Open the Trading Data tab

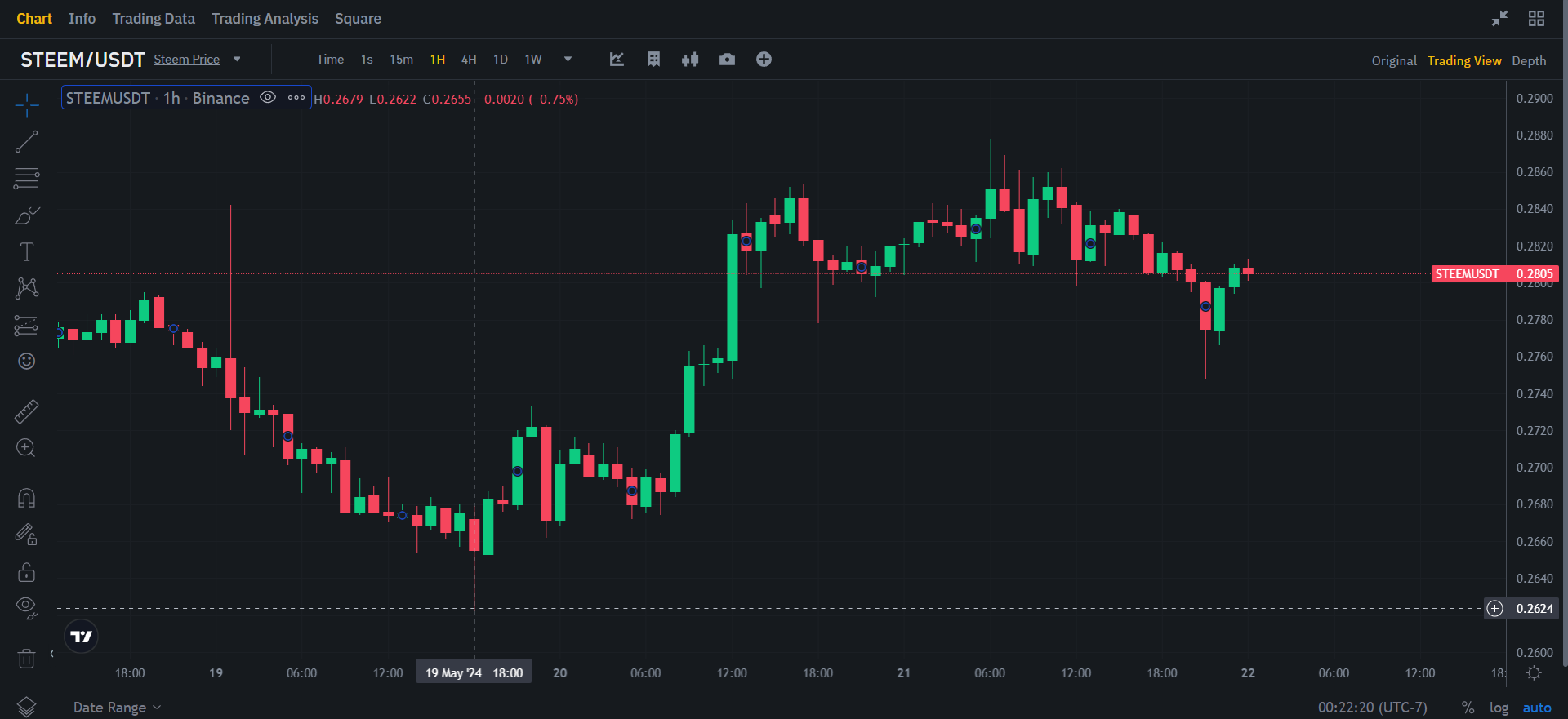[154, 19]
